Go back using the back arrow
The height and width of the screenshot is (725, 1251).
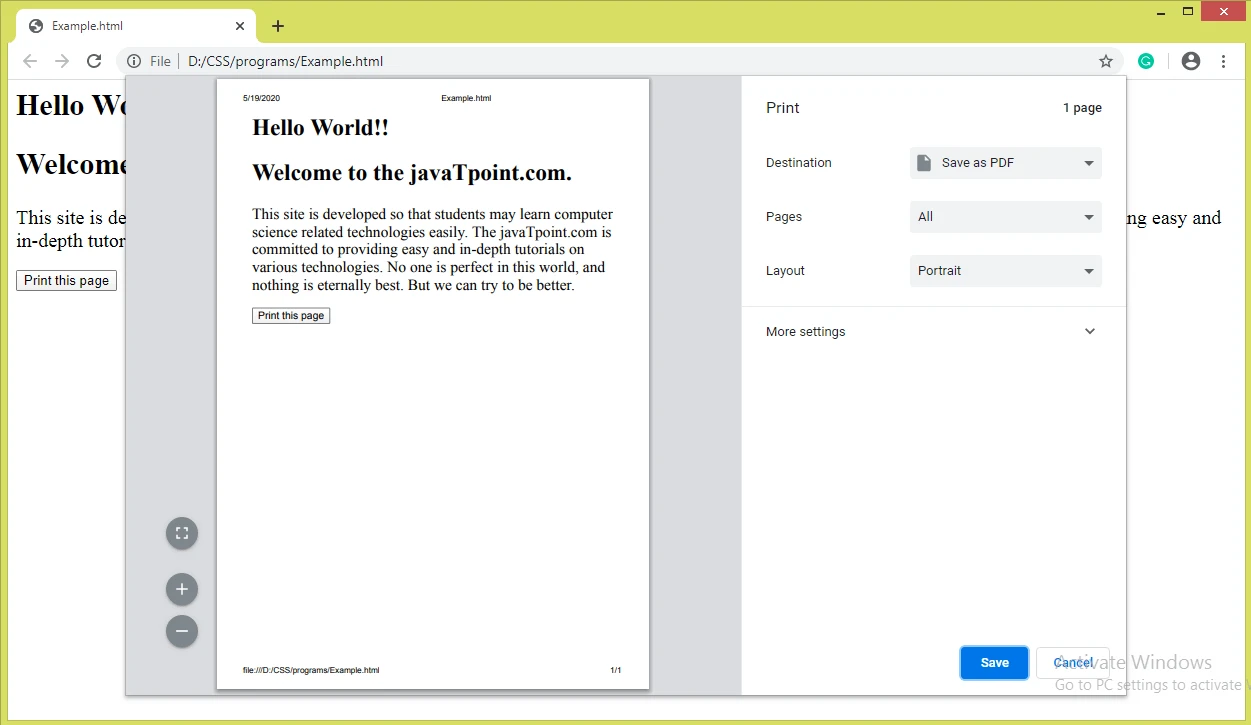[x=30, y=61]
